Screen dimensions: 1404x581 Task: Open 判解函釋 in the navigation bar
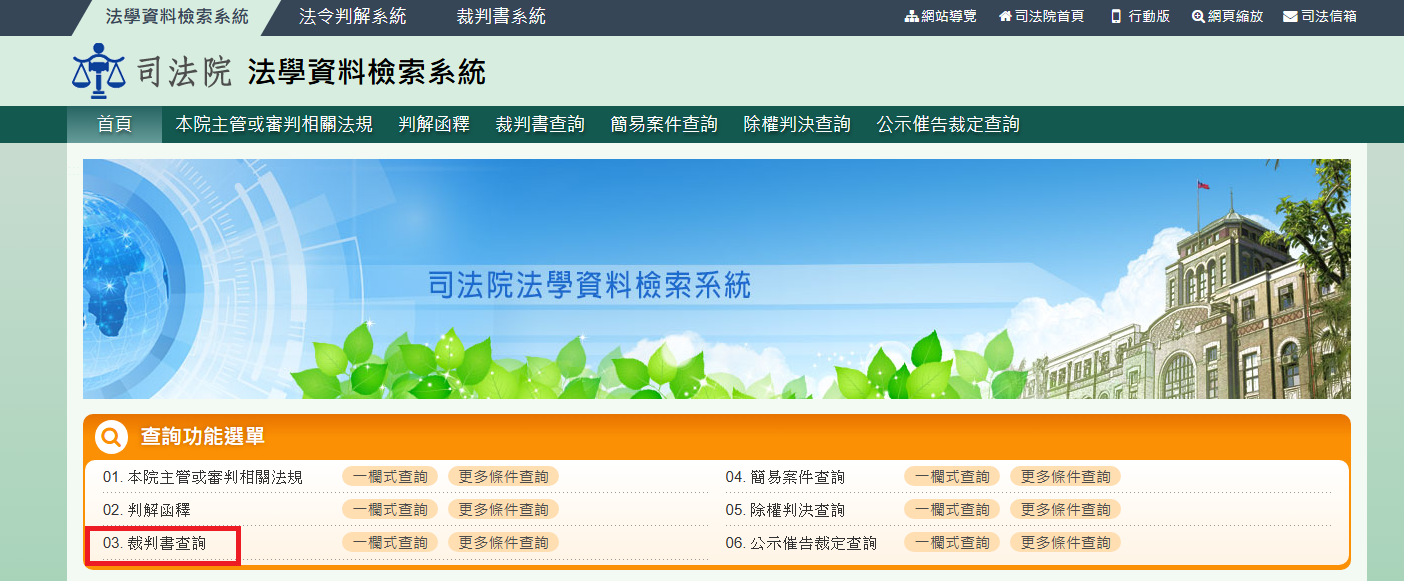coord(434,125)
